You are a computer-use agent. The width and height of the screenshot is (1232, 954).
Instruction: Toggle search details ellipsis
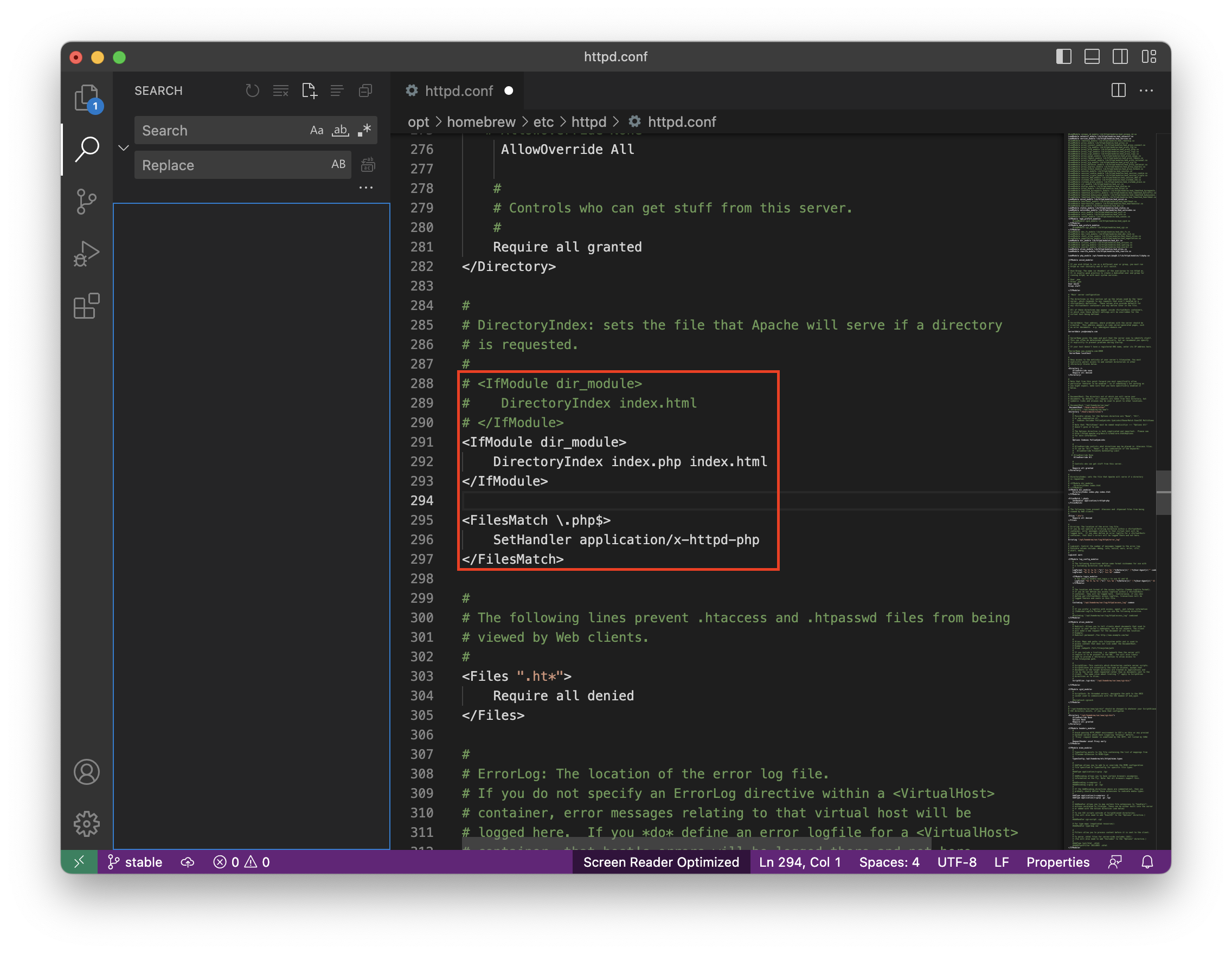click(x=365, y=187)
